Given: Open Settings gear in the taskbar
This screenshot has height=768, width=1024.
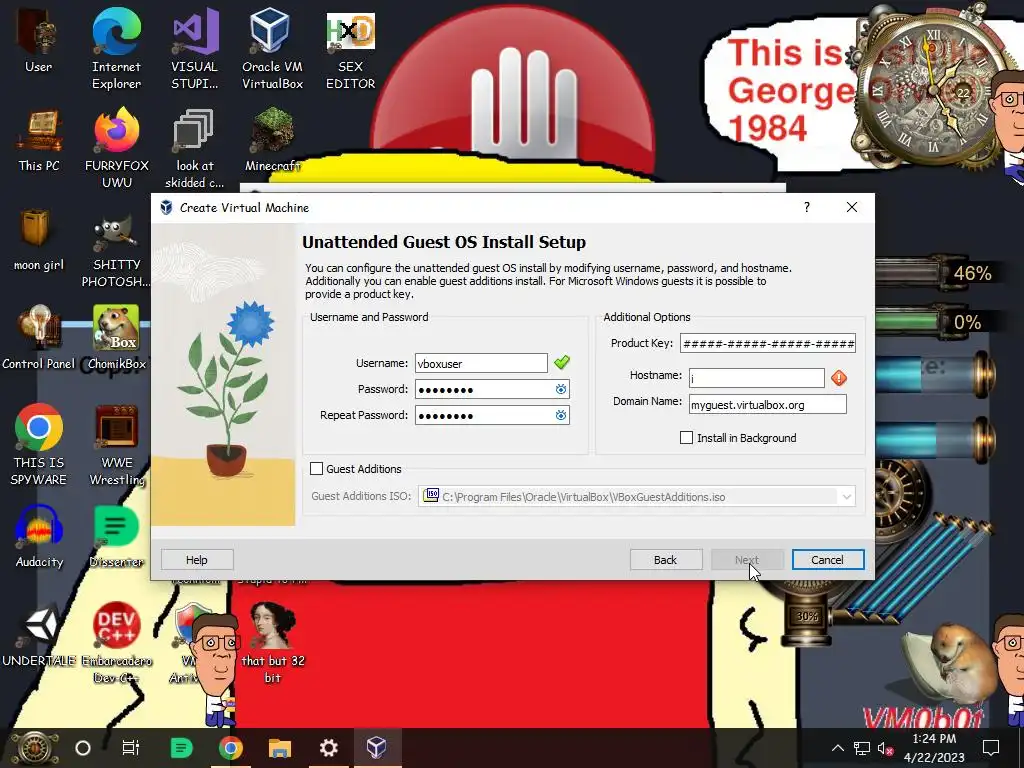Looking at the screenshot, I should point(328,747).
